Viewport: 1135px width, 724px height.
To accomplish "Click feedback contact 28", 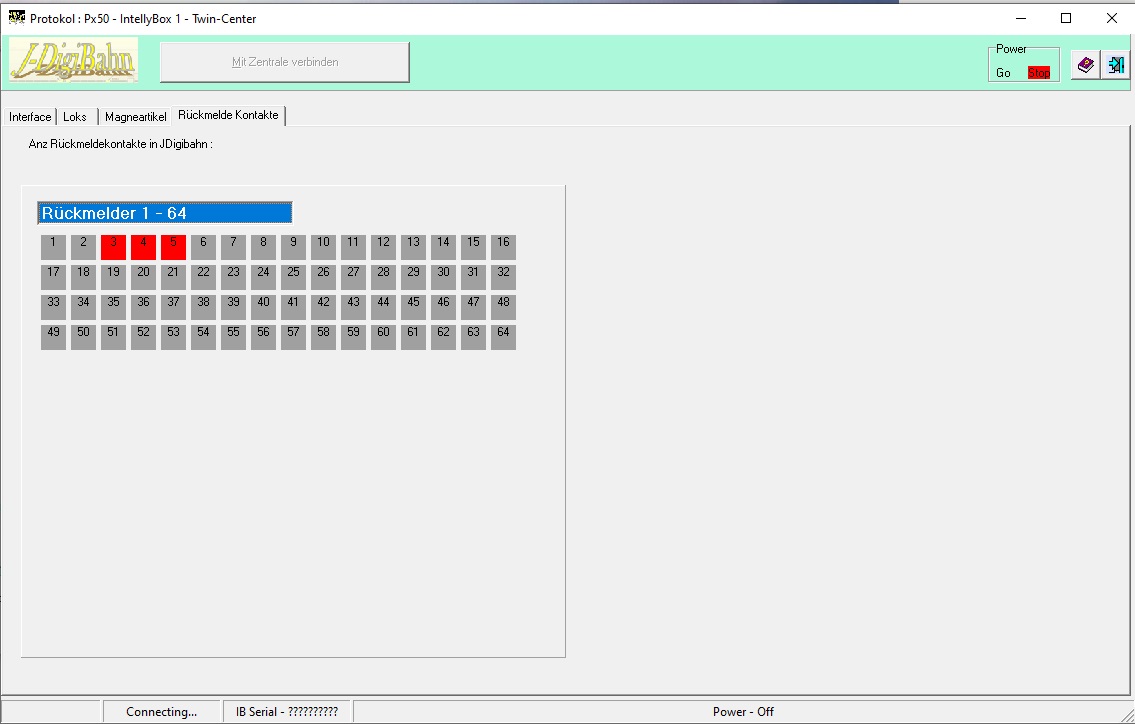I will point(384,277).
